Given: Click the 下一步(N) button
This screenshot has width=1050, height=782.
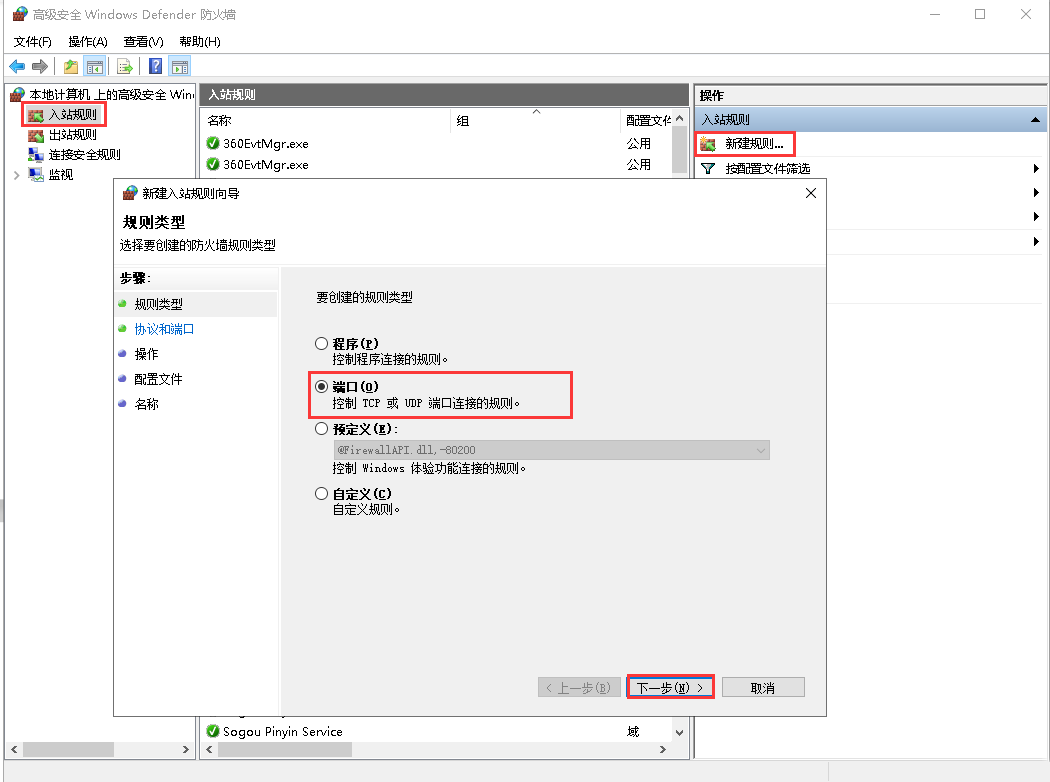Looking at the screenshot, I should [670, 688].
